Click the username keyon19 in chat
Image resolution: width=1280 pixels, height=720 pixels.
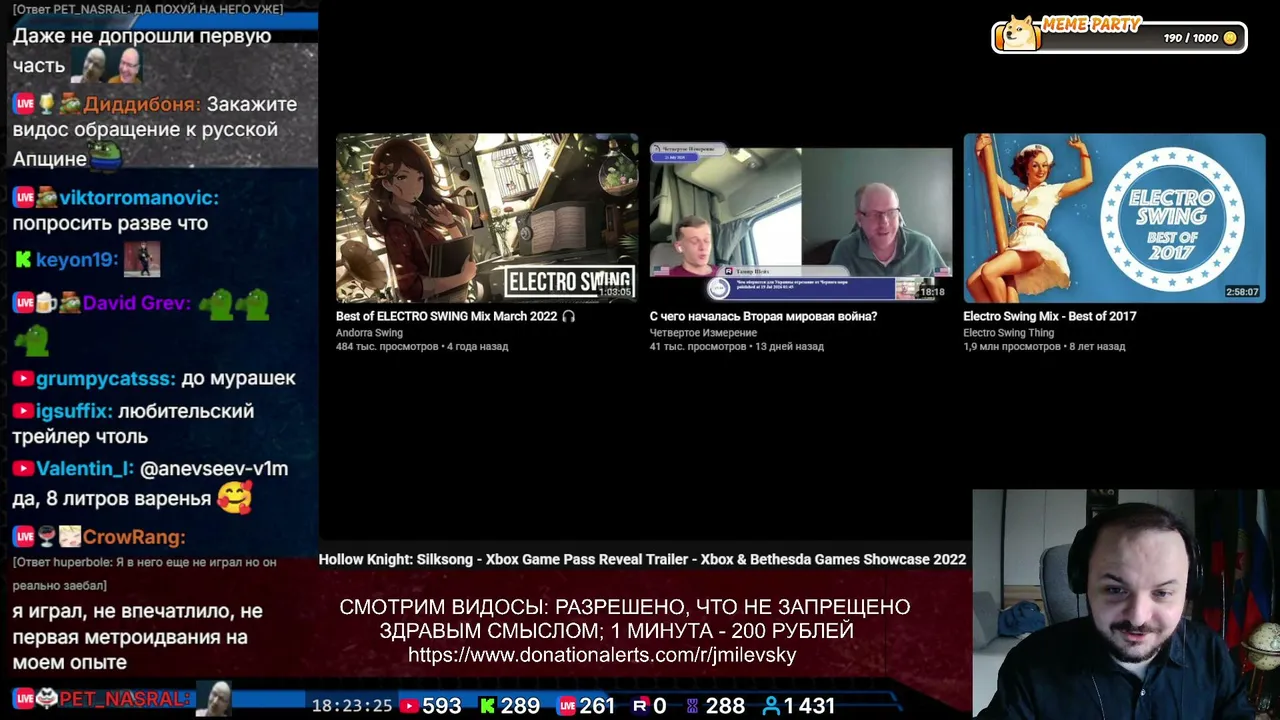click(x=77, y=260)
